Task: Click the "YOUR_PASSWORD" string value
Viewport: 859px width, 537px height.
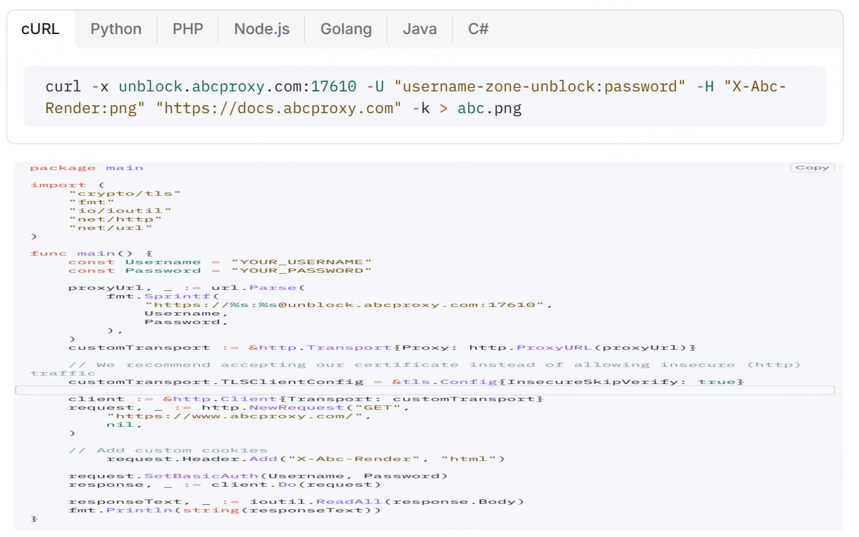Action: (301, 271)
